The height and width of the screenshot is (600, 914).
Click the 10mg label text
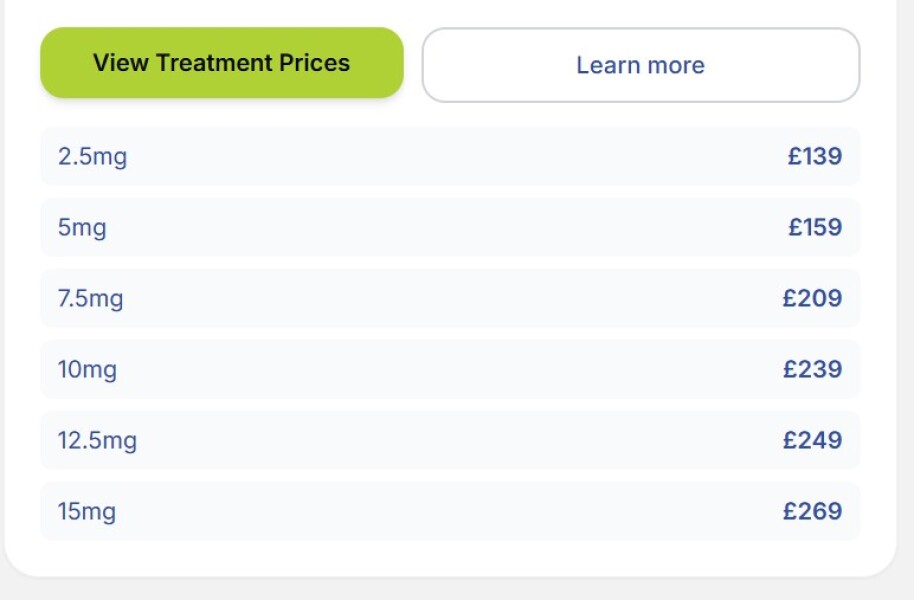click(87, 370)
